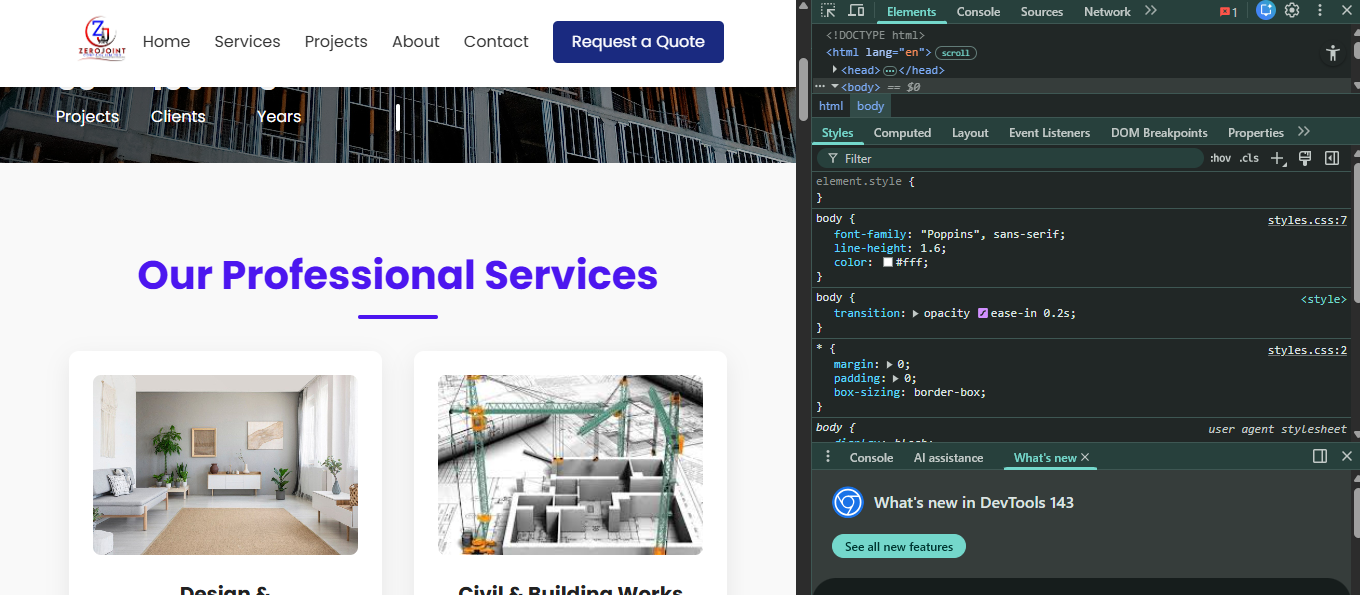Screen dimensions: 1360x595
Task: Open the styles.css:7 source link
Action: pyautogui.click(x=1307, y=219)
